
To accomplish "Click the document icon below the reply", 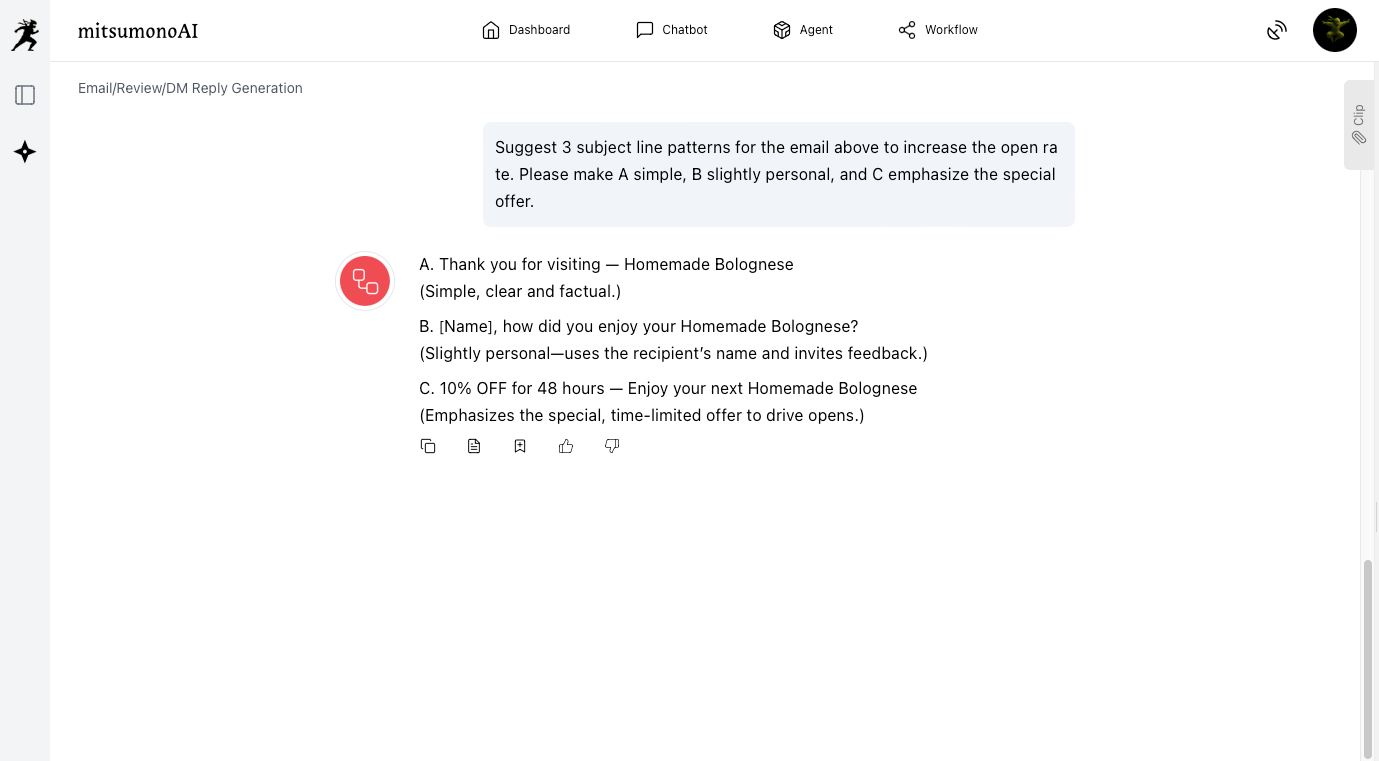I will click(474, 446).
